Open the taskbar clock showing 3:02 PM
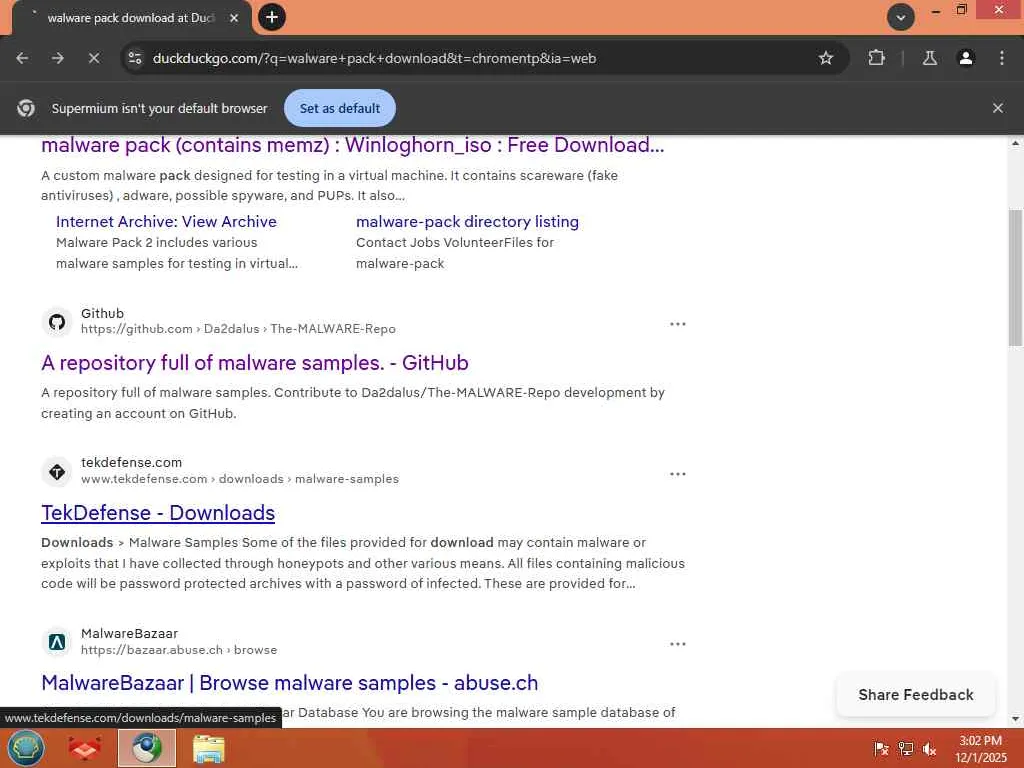 980,748
